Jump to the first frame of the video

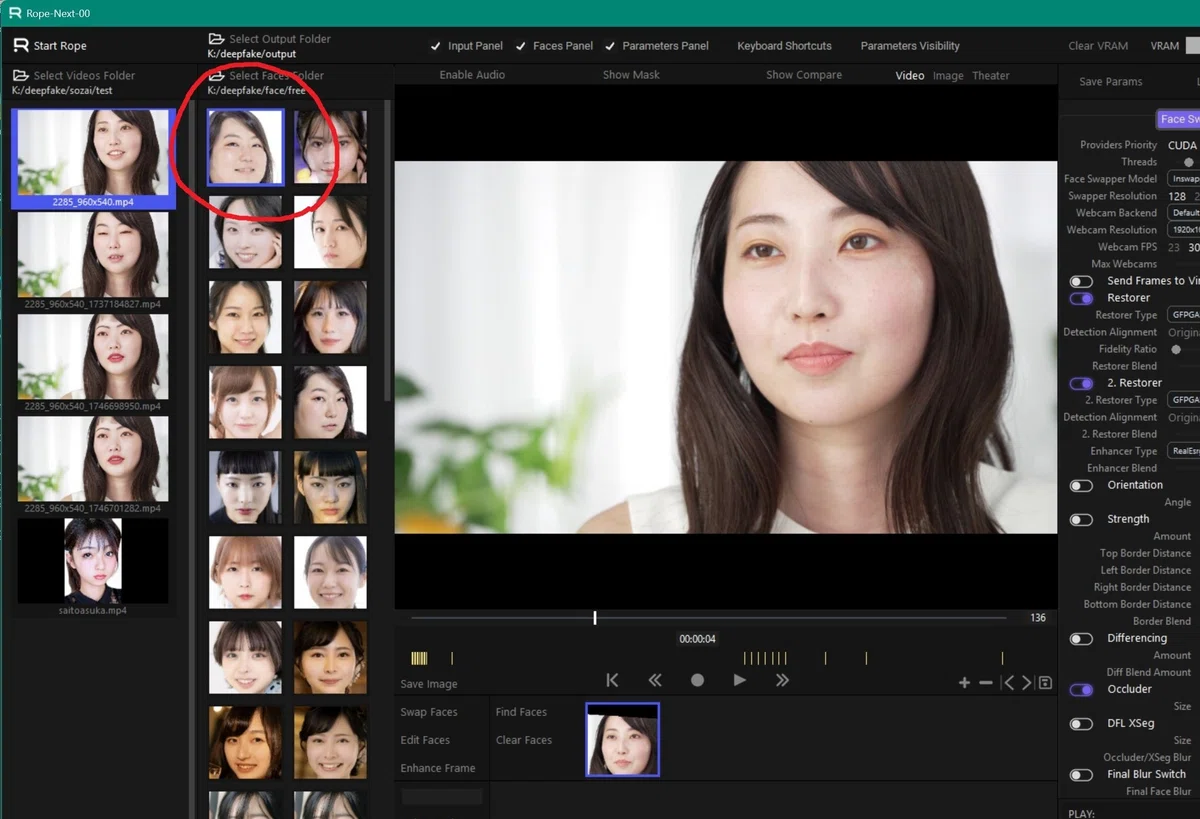612,680
